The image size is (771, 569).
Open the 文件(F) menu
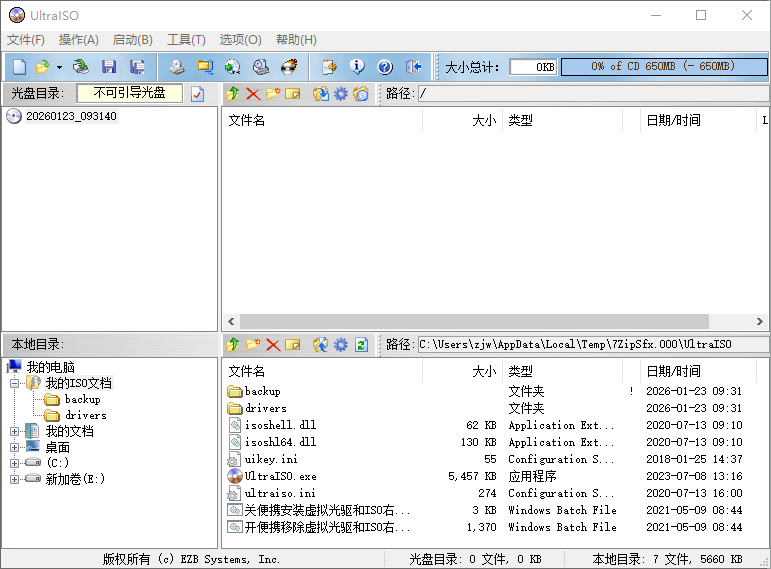[x=26, y=40]
